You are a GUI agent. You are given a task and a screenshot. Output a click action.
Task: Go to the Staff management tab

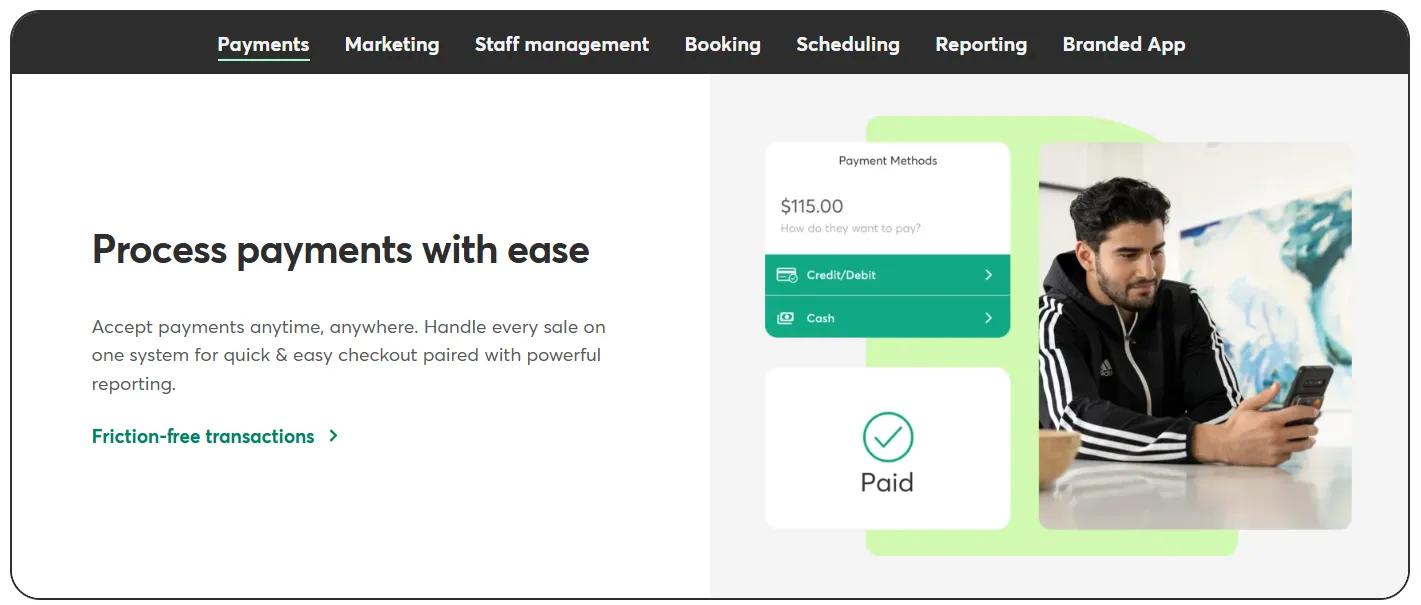561,44
